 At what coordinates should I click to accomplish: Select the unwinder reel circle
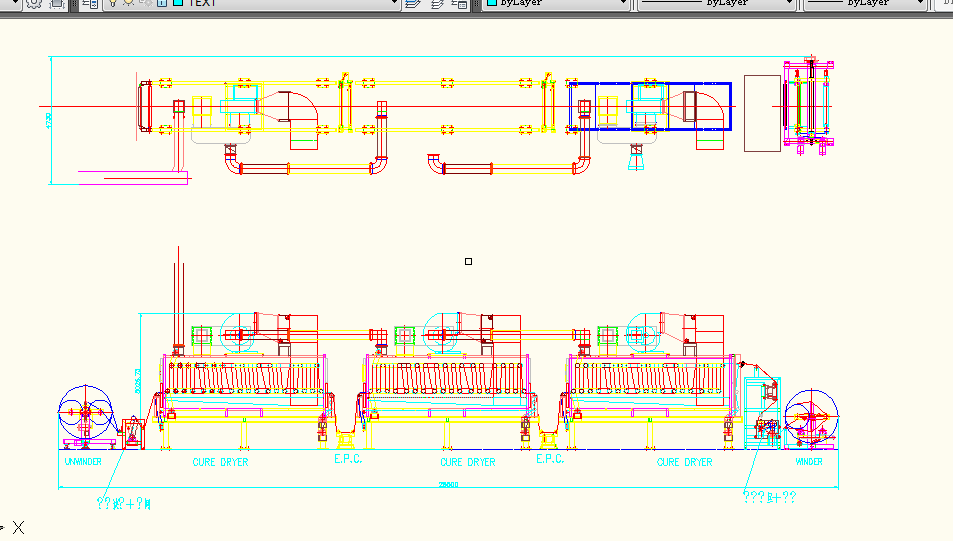pos(86,412)
